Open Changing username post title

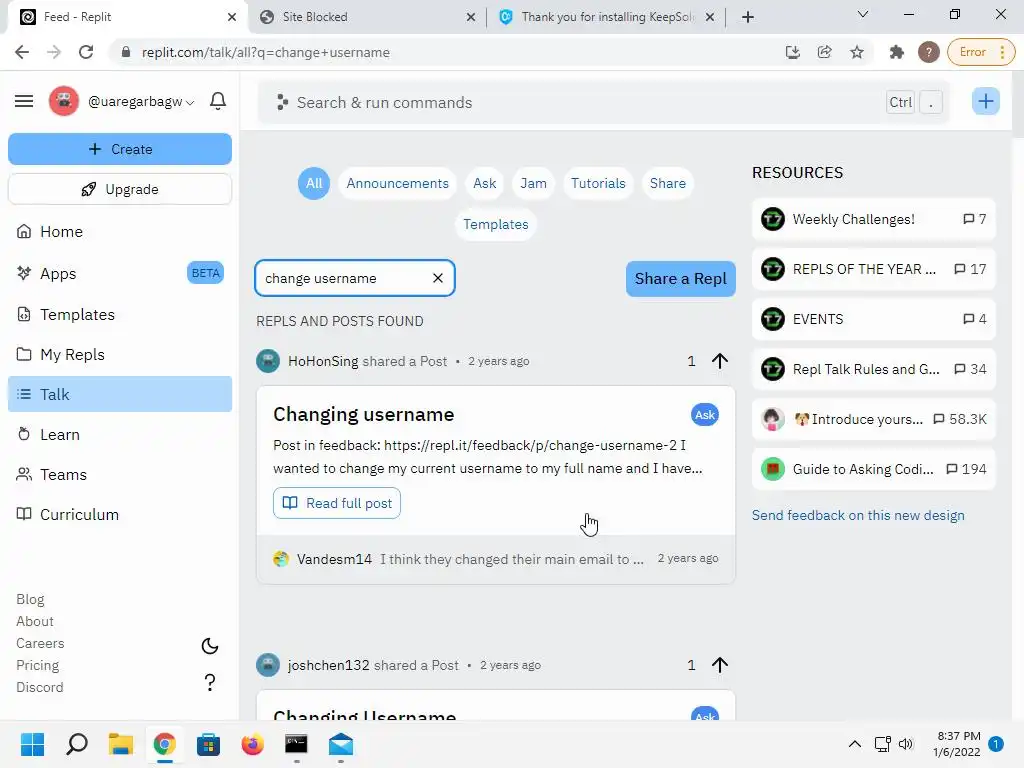[x=364, y=415]
